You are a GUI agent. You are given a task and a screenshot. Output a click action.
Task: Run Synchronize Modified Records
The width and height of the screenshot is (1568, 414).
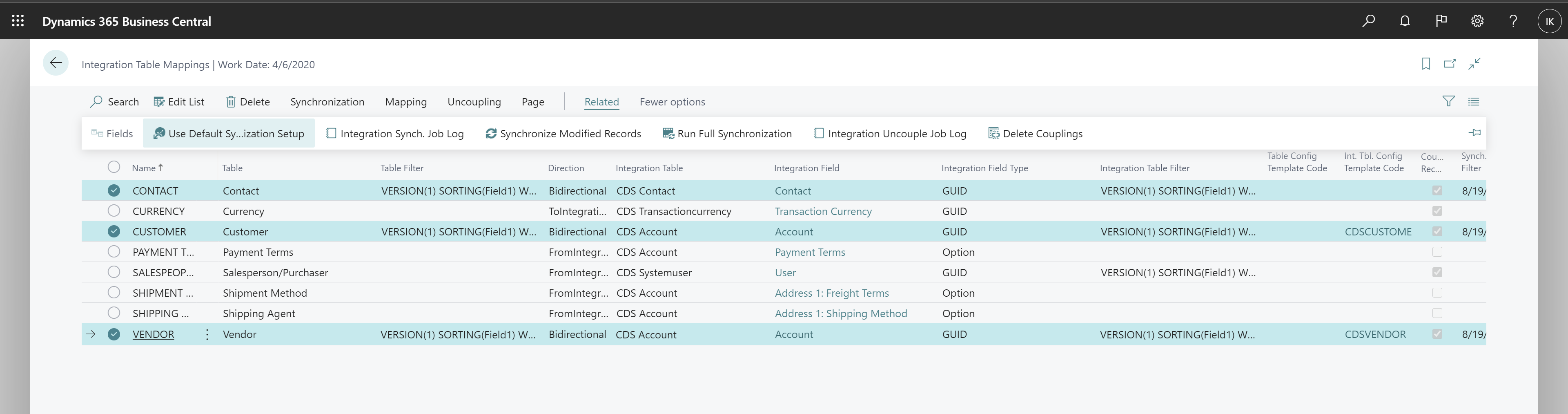pos(562,133)
